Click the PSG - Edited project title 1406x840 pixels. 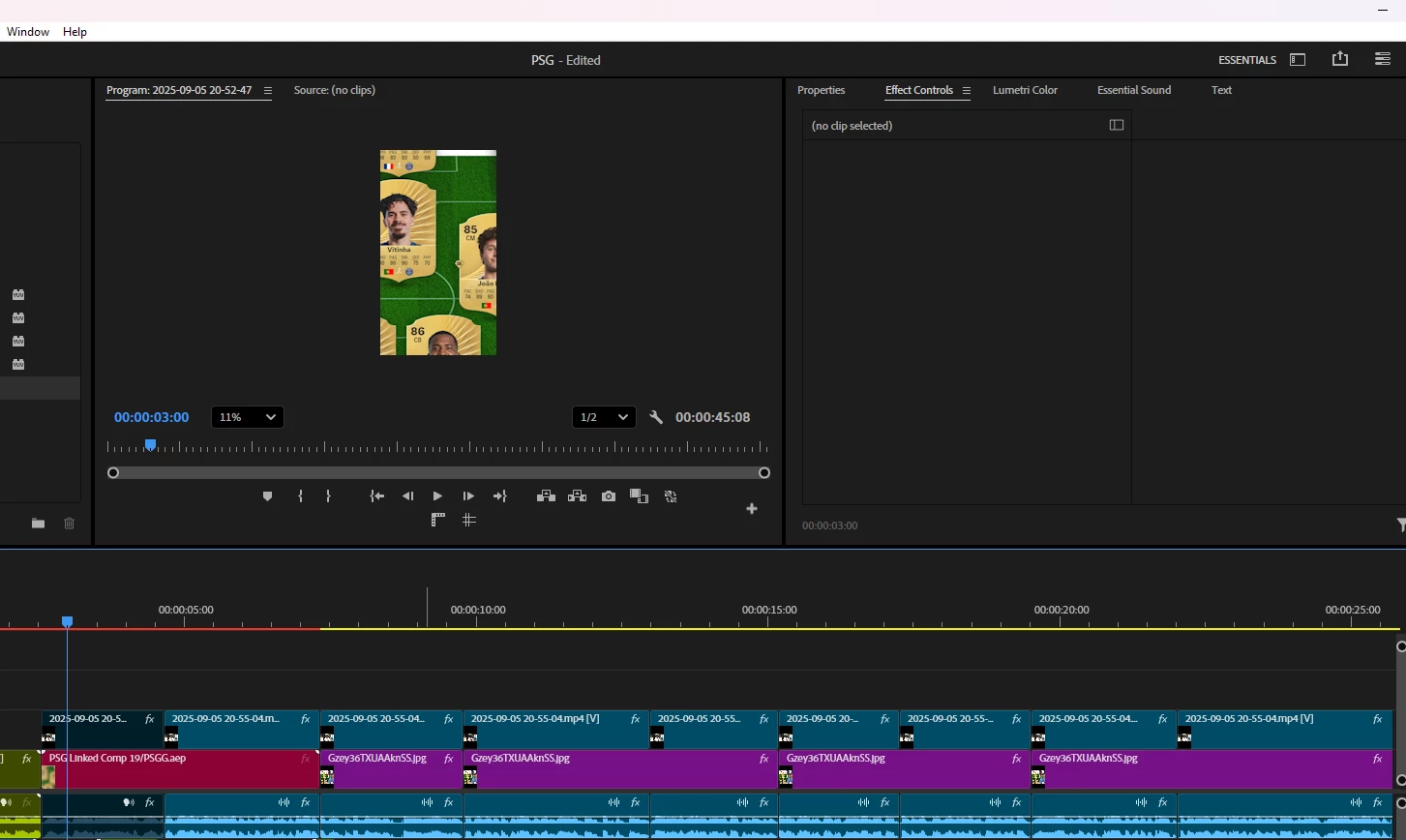(566, 60)
